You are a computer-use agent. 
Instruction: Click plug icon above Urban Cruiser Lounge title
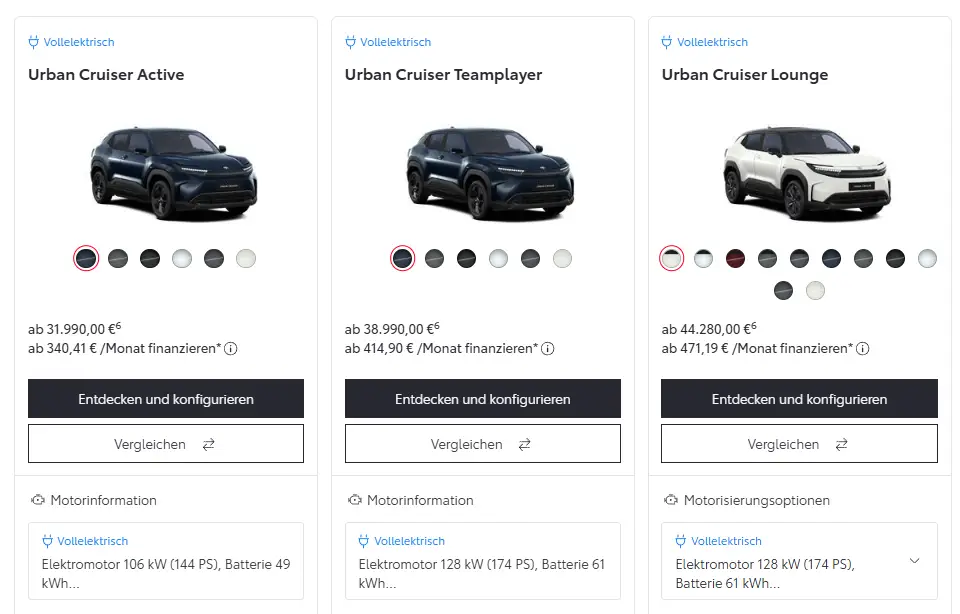coord(667,42)
